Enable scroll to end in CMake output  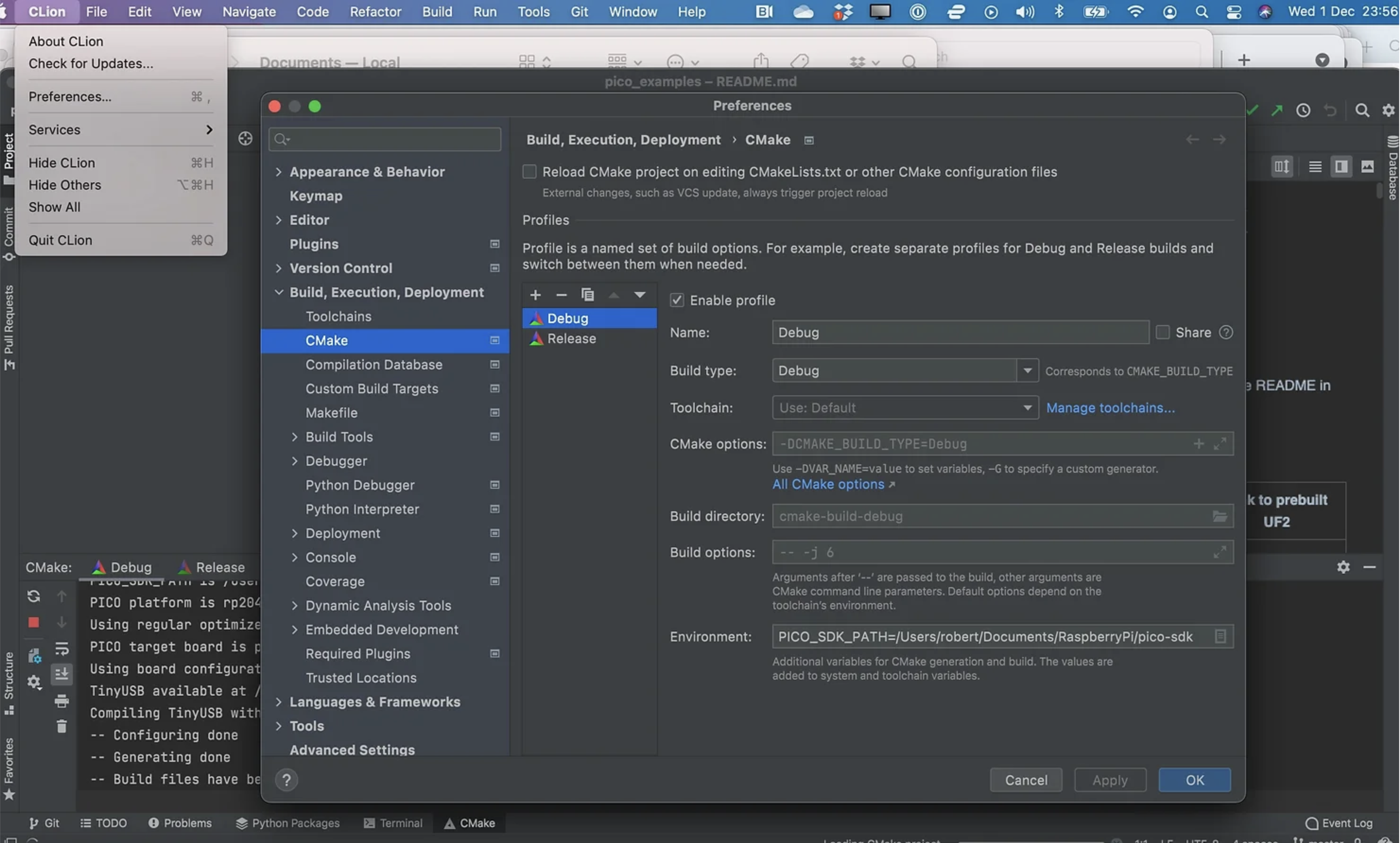coord(61,674)
